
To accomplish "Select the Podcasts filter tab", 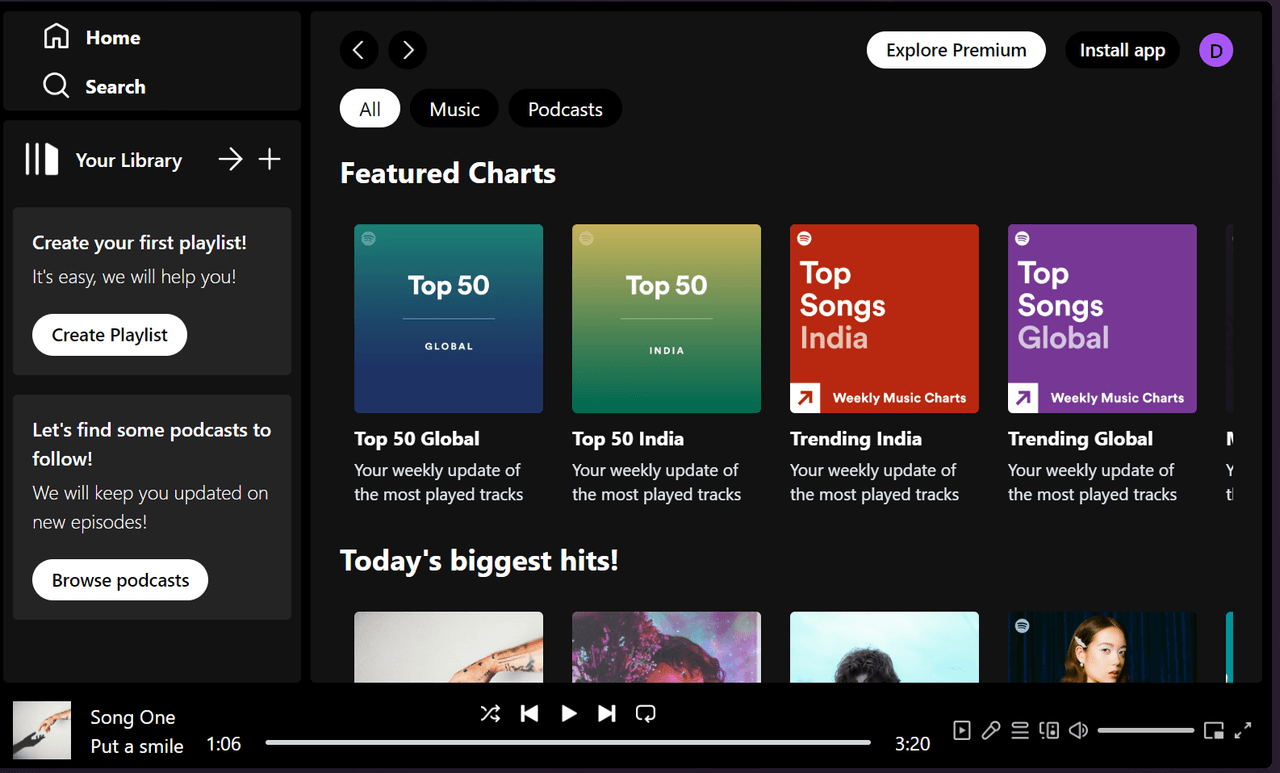I will 565,109.
